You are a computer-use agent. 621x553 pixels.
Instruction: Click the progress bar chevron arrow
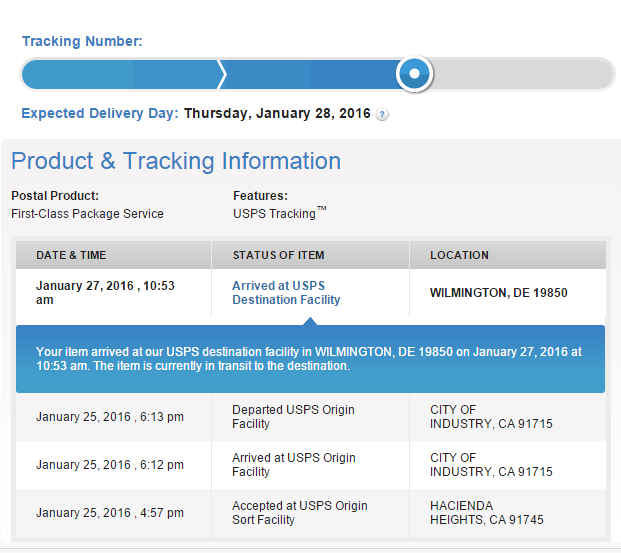pos(222,74)
